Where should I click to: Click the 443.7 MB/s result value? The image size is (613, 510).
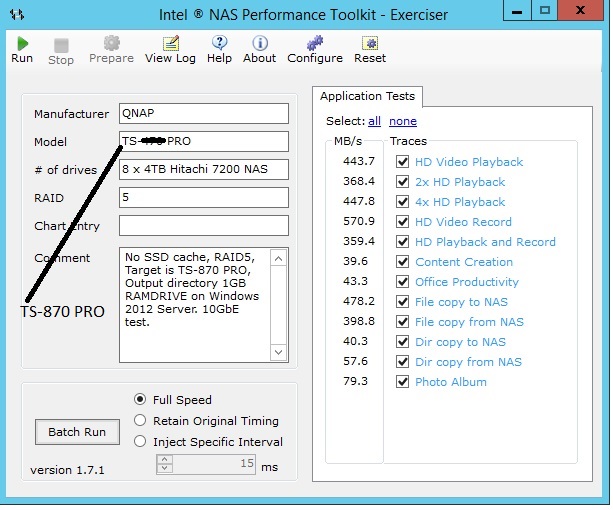(358, 161)
